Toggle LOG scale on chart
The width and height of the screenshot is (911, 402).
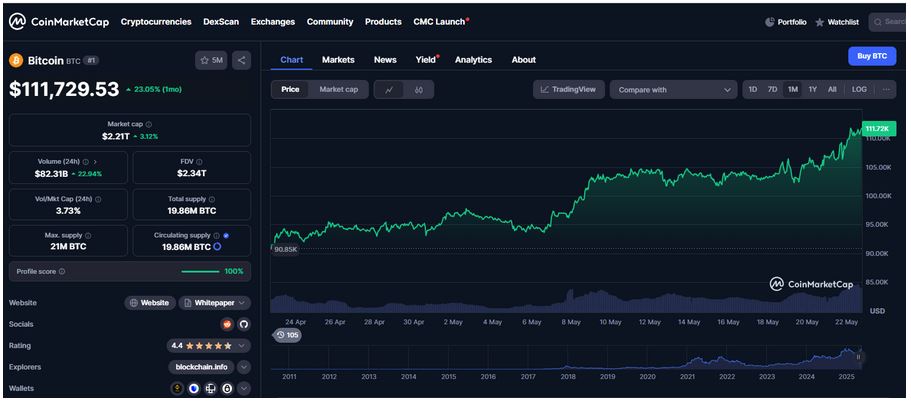coord(859,89)
